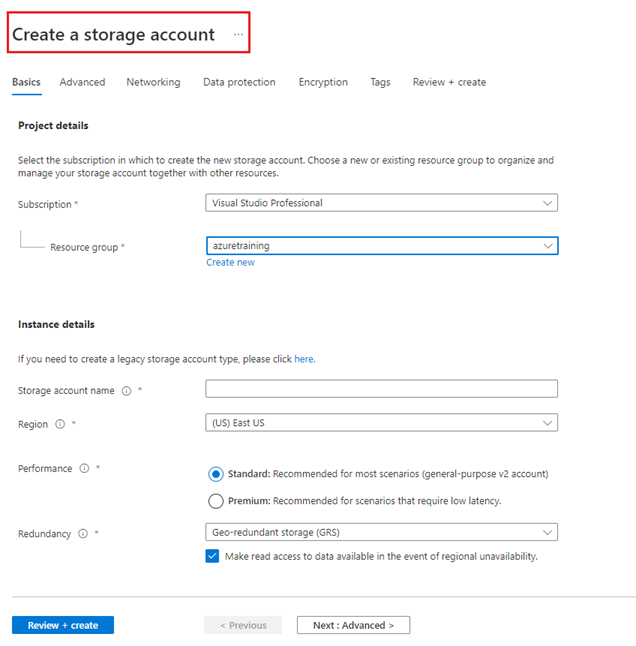Open the Redundancy dropdown
This screenshot has height=646, width=636.
coord(381,532)
